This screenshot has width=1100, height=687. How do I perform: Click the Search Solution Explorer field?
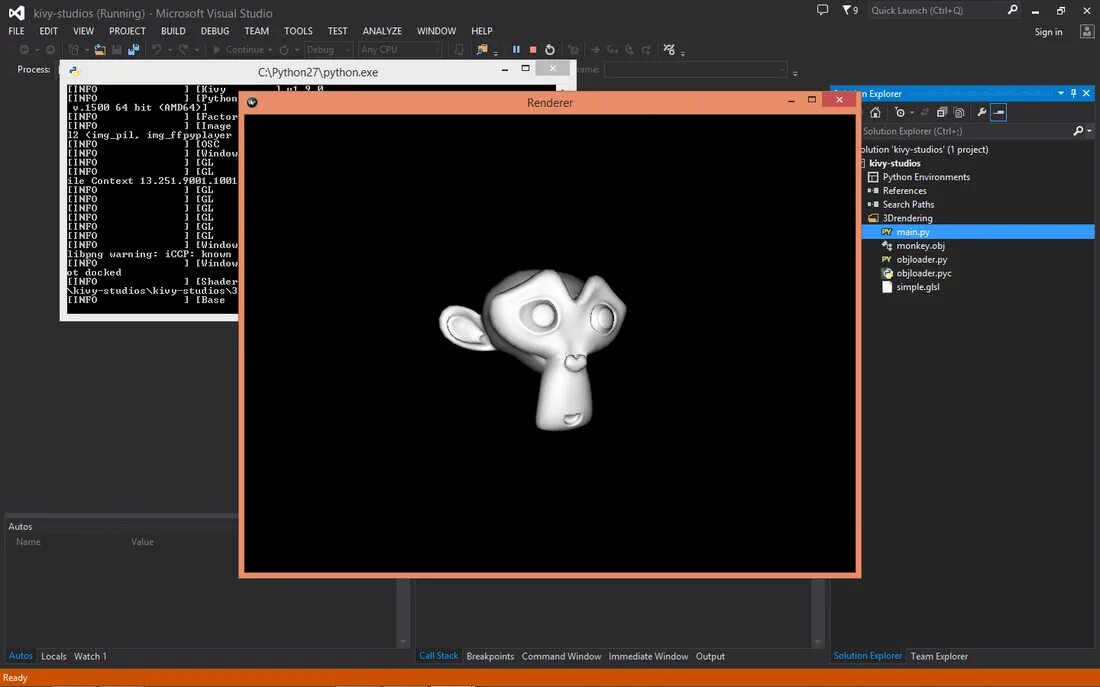pyautogui.click(x=967, y=131)
